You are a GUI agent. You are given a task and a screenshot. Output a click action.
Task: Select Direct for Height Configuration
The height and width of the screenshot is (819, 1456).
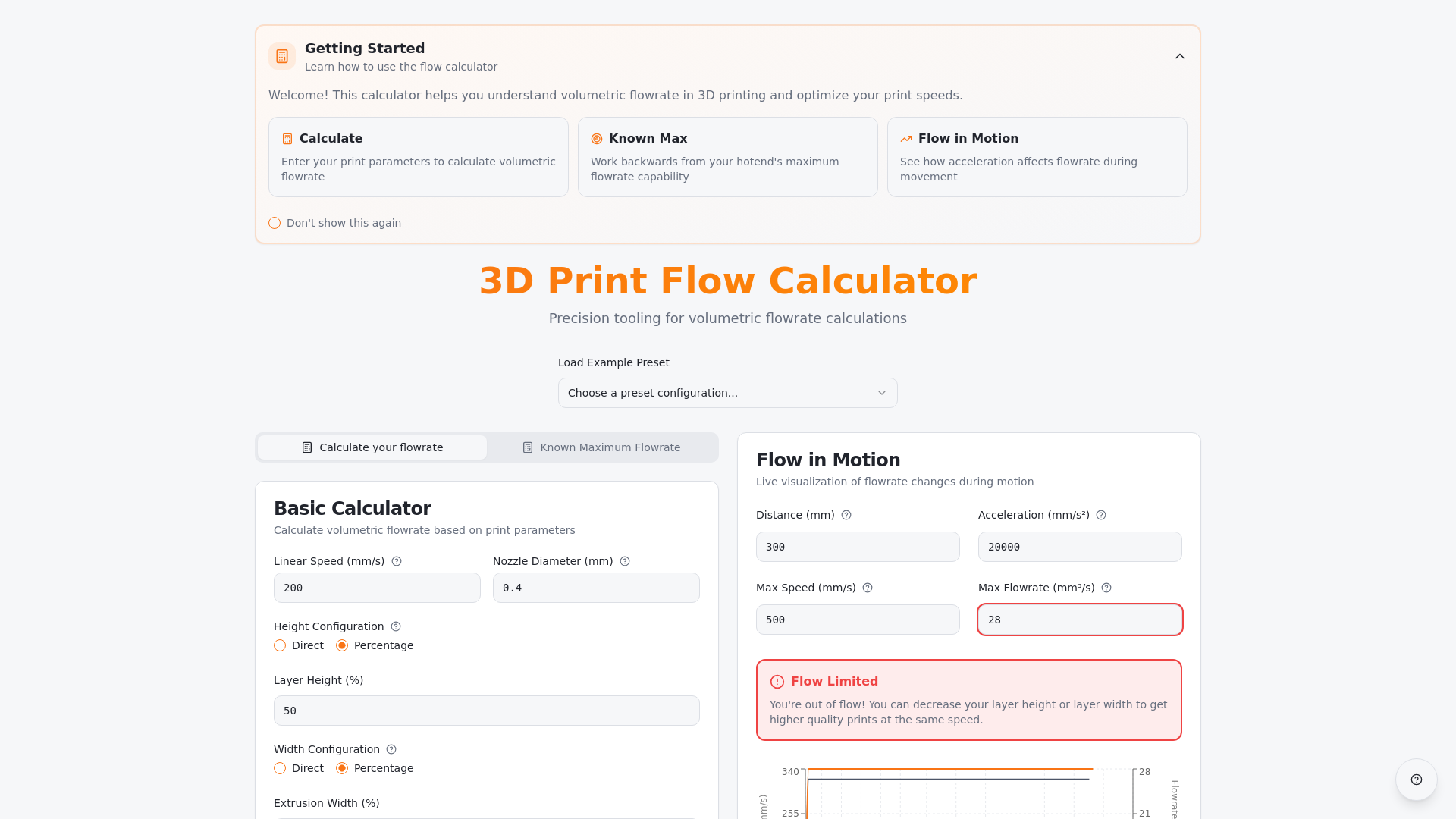tap(281, 645)
